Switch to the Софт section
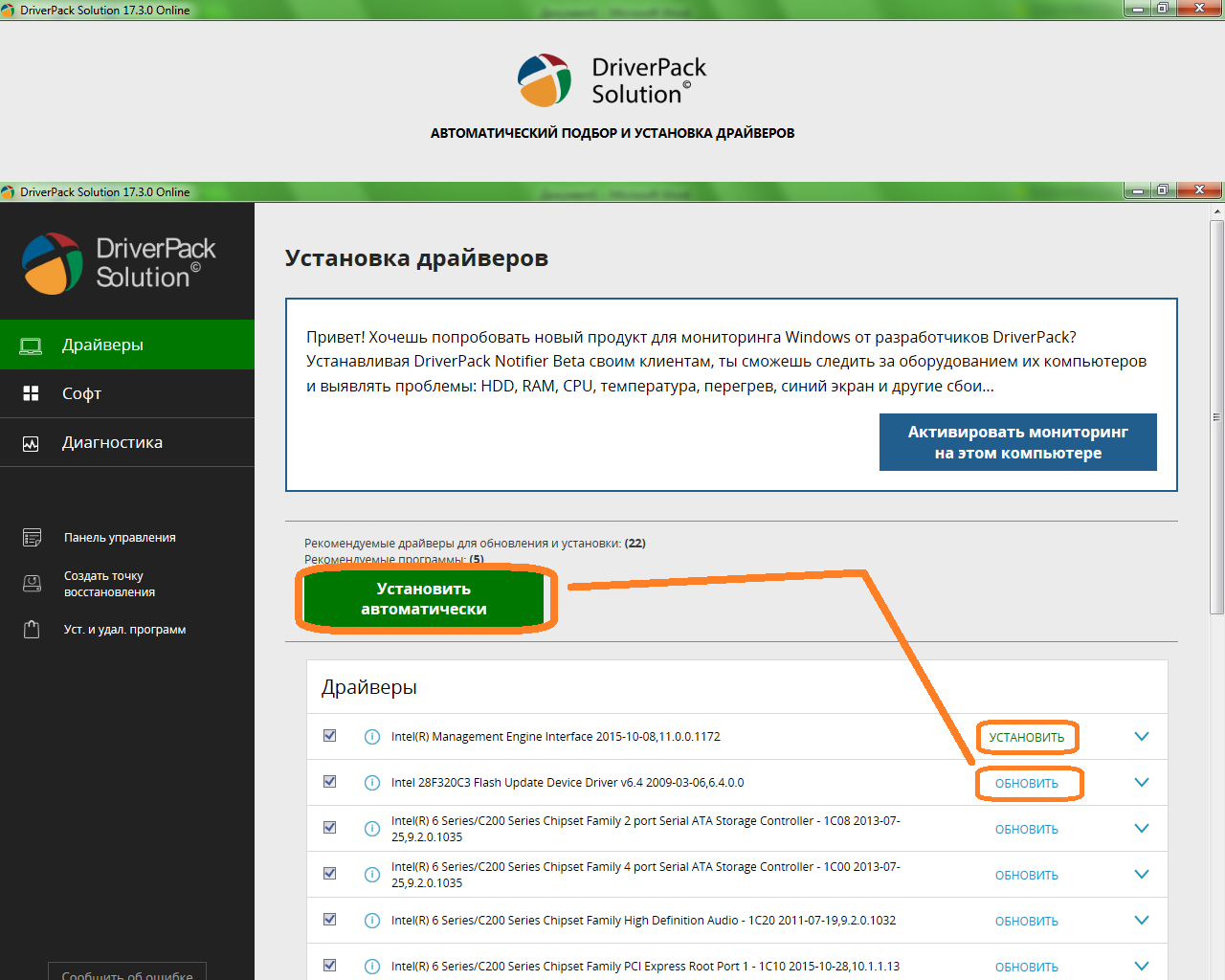This screenshot has width=1225, height=980. point(127,393)
